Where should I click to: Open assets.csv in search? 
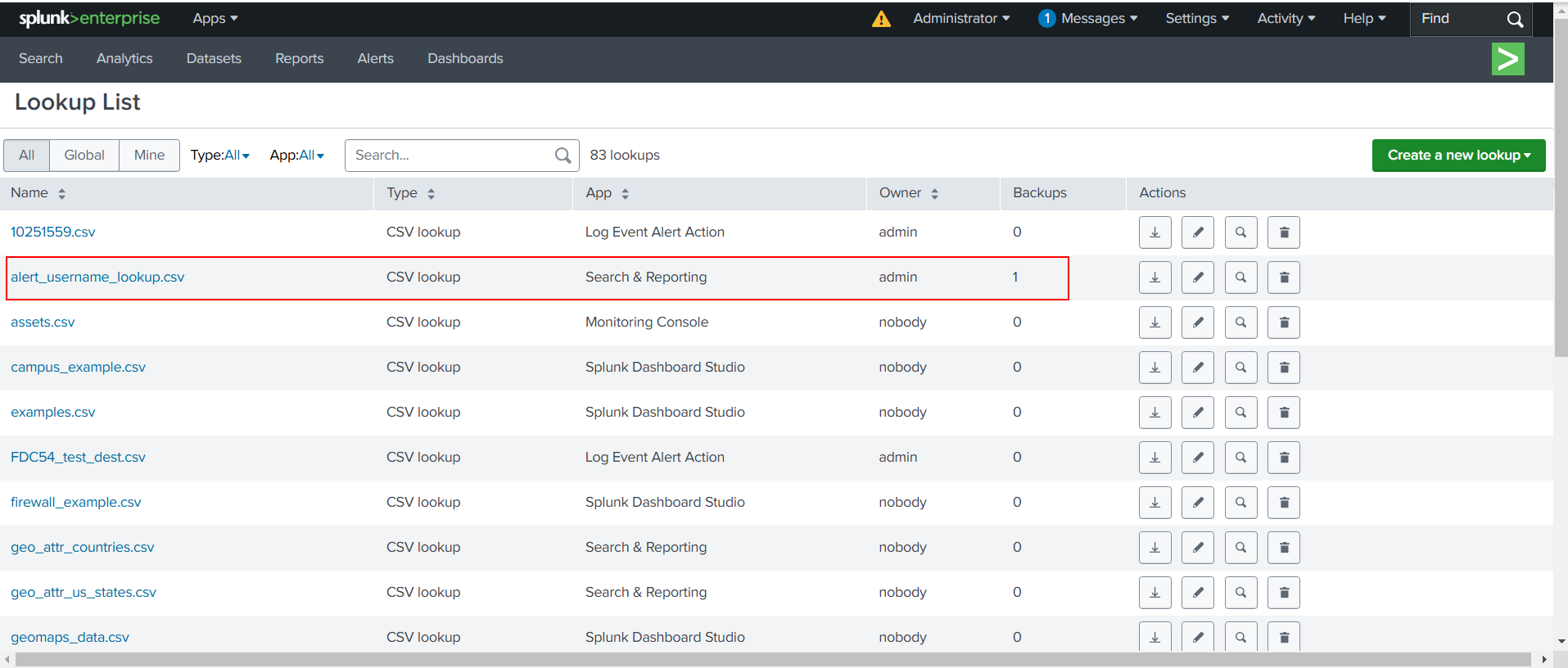point(1240,323)
